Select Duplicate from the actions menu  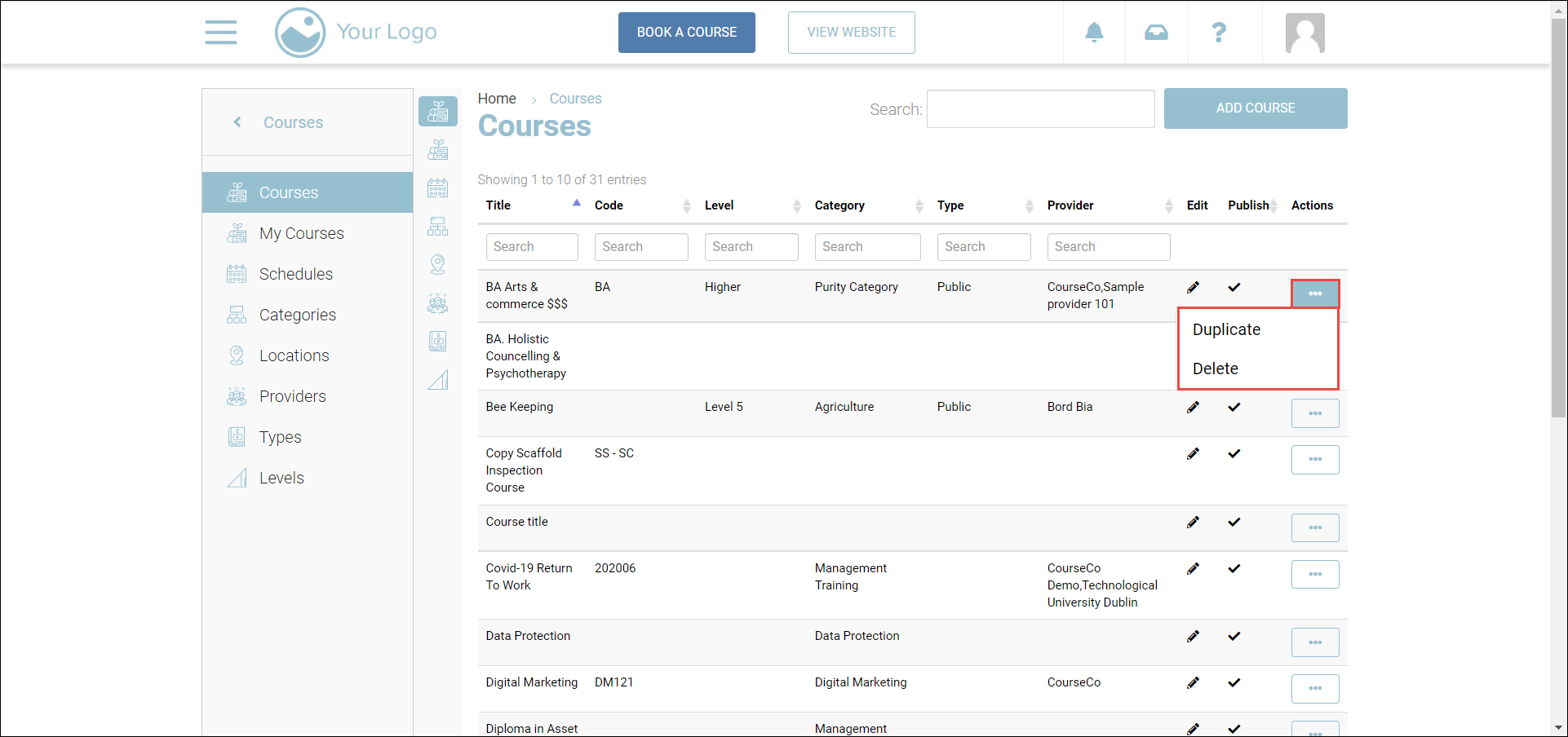pyautogui.click(x=1226, y=329)
